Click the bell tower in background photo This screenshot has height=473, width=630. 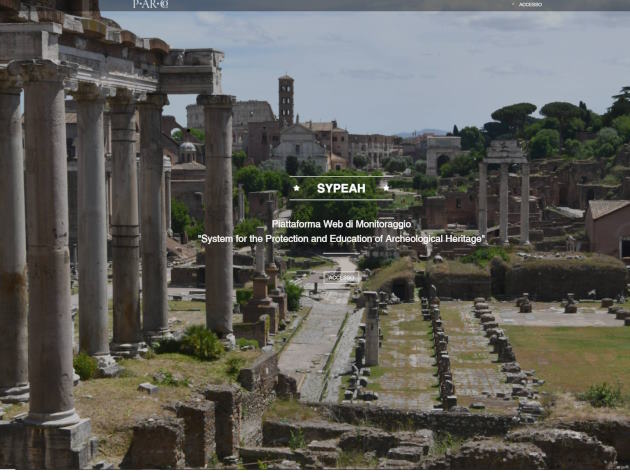286,100
